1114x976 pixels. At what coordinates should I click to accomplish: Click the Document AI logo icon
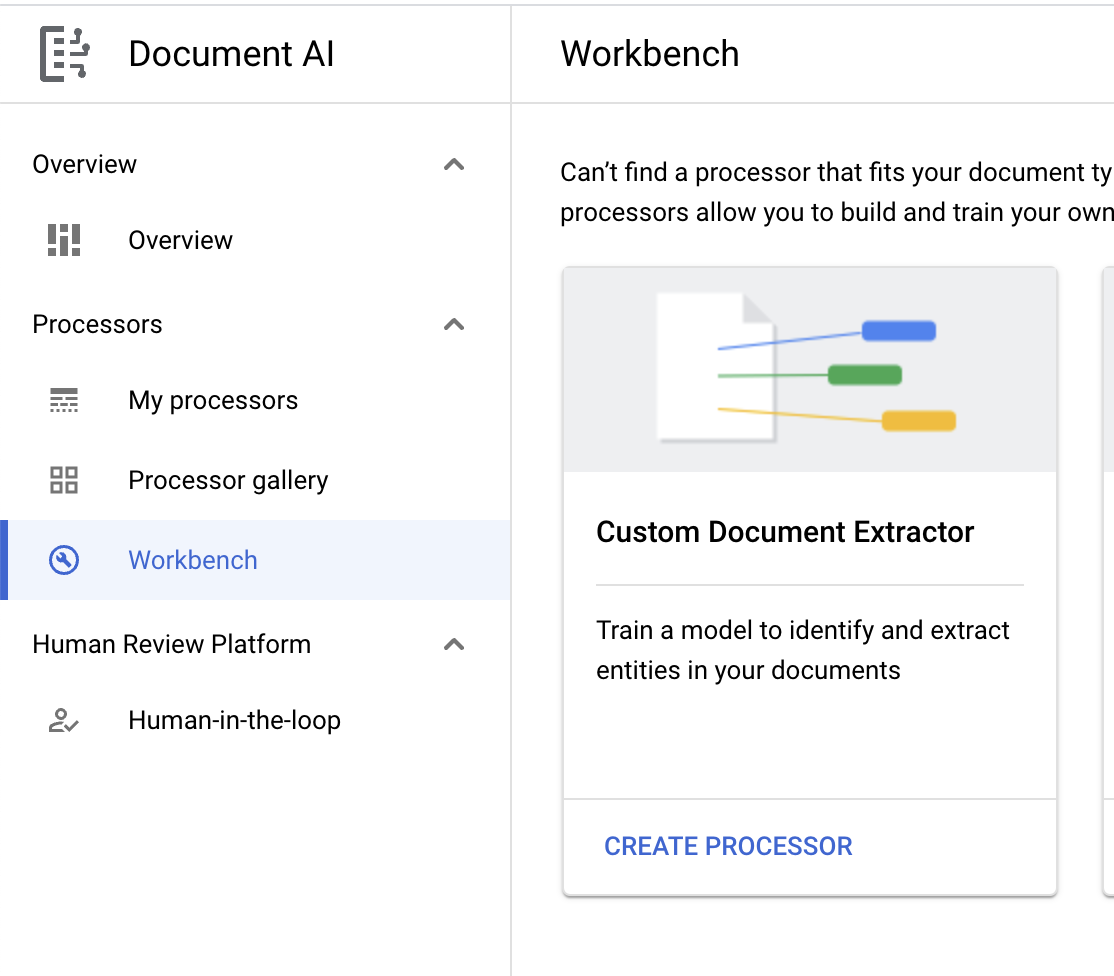pyautogui.click(x=62, y=52)
